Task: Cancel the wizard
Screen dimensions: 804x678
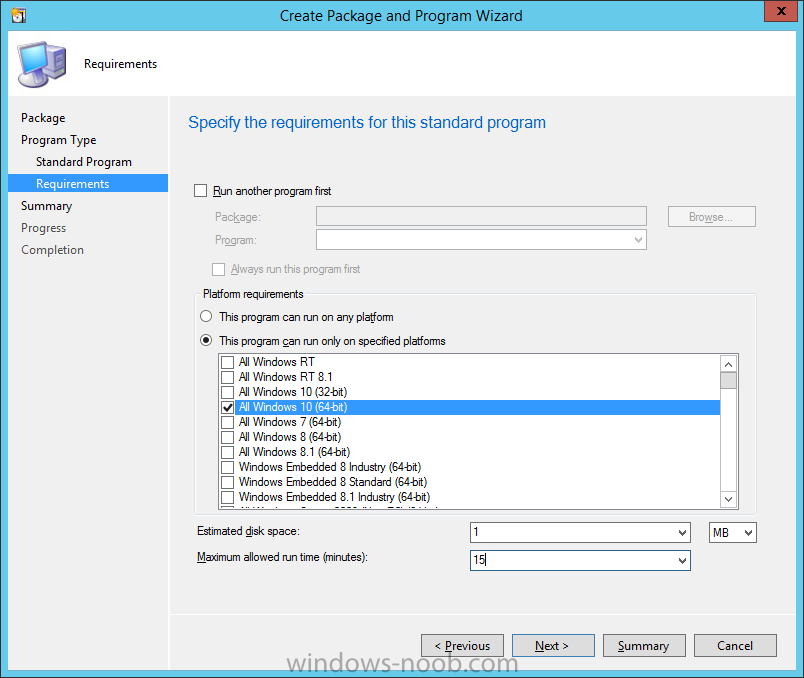Action: 735,646
